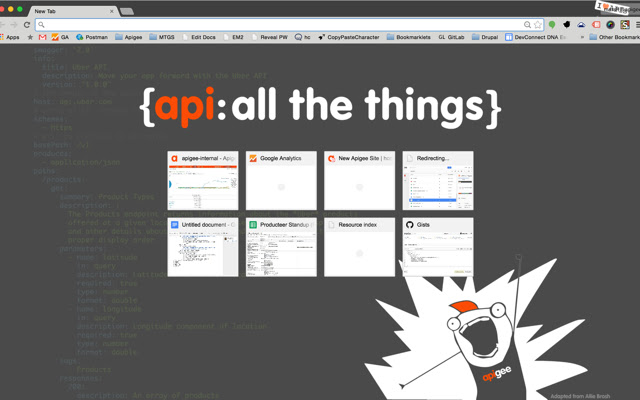
Task: Open the hc bookmark
Action: tap(302, 37)
